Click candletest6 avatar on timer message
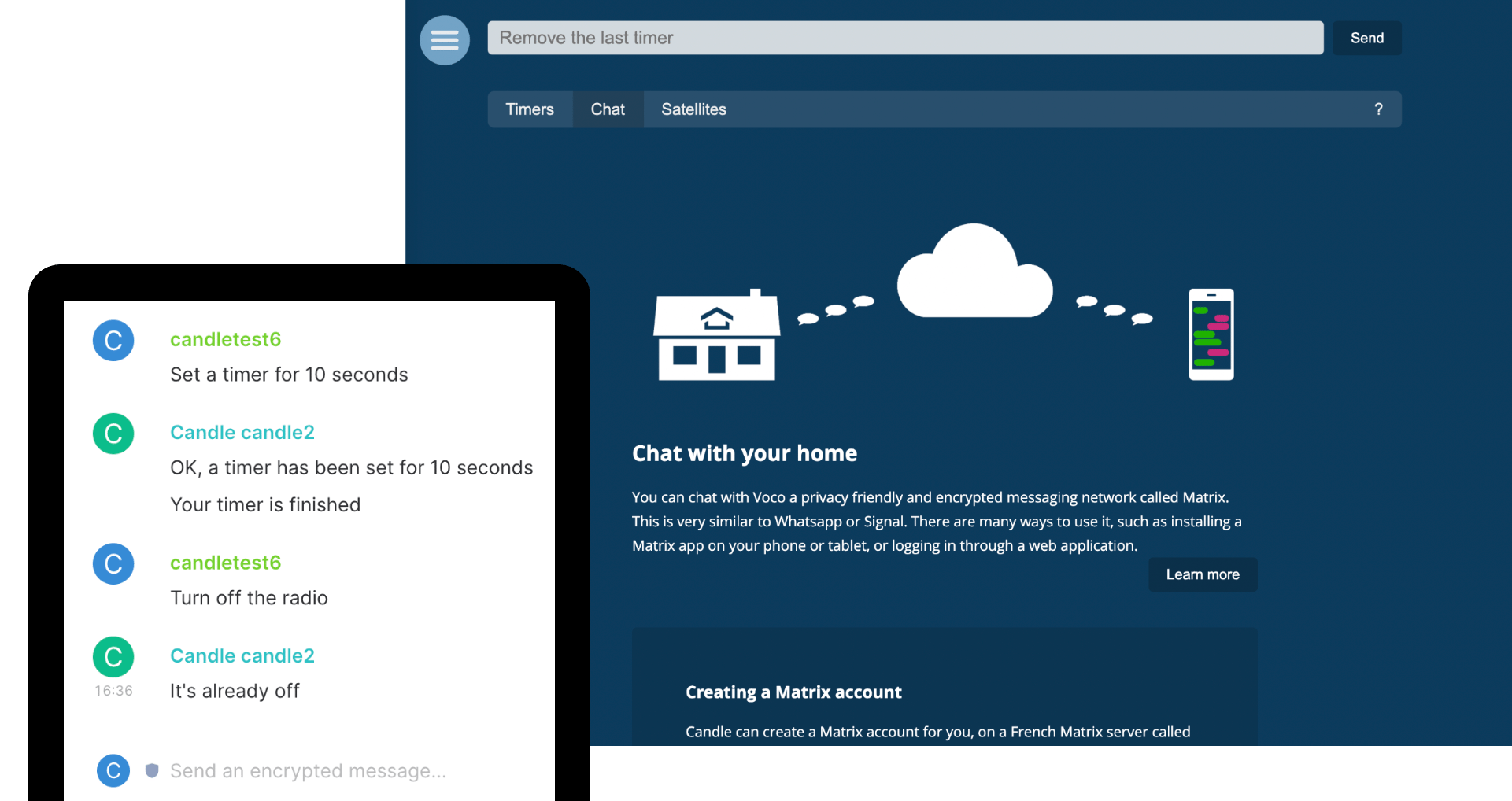 (113, 341)
